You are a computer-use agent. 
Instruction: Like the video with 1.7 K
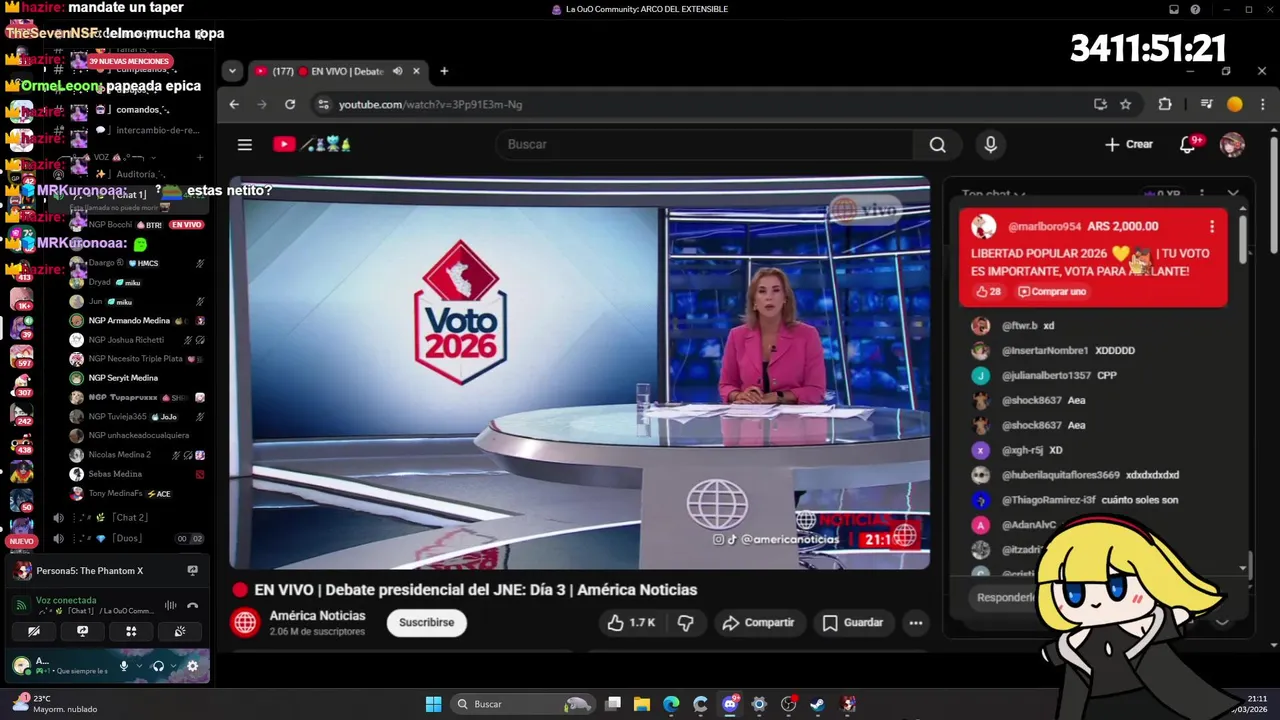pyautogui.click(x=631, y=623)
